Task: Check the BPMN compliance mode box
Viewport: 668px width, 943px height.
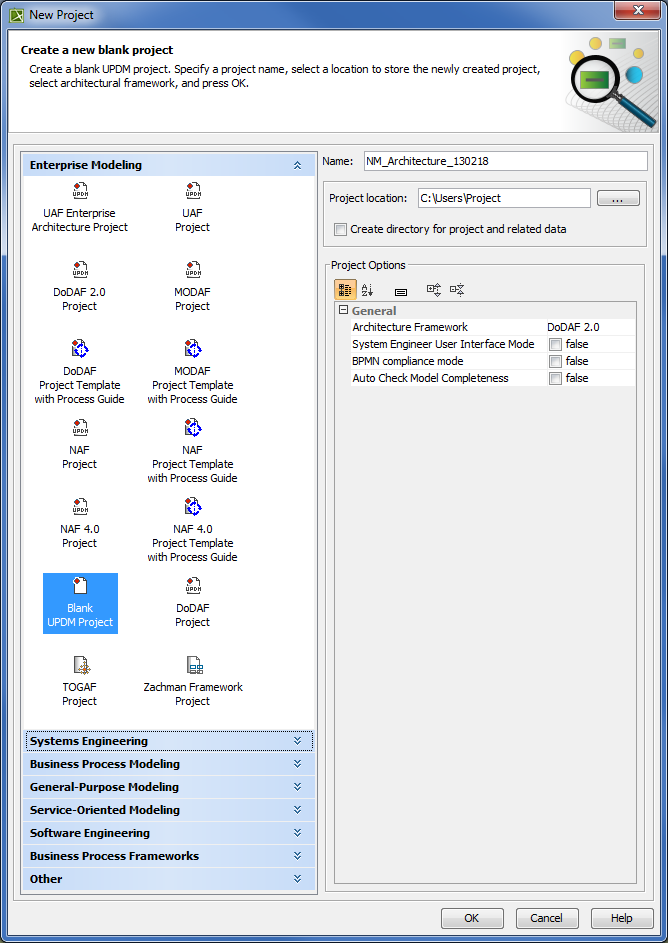Action: (555, 362)
